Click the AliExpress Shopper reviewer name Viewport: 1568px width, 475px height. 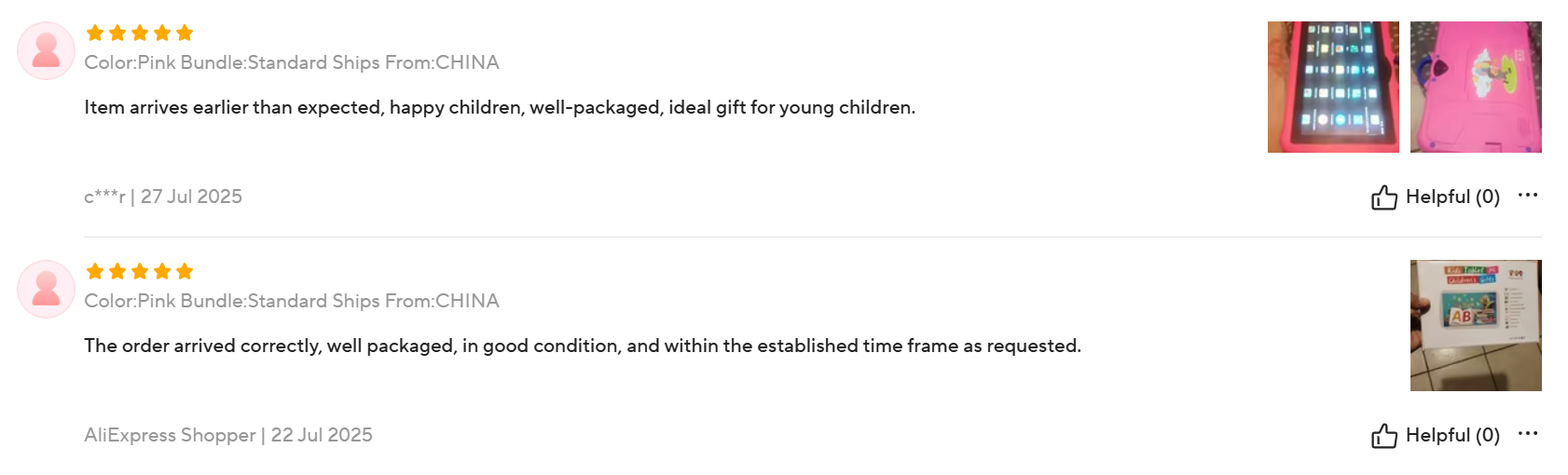tap(170, 435)
